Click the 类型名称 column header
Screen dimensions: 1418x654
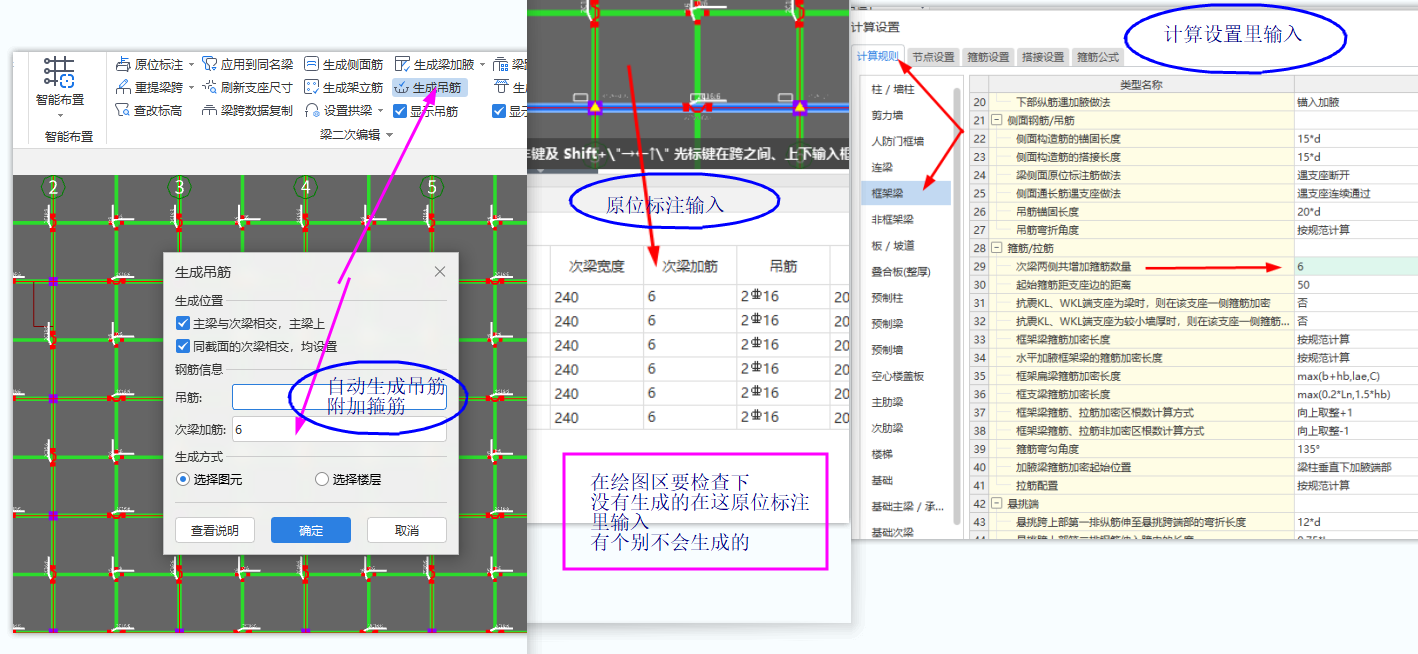pyautogui.click(x=1141, y=84)
